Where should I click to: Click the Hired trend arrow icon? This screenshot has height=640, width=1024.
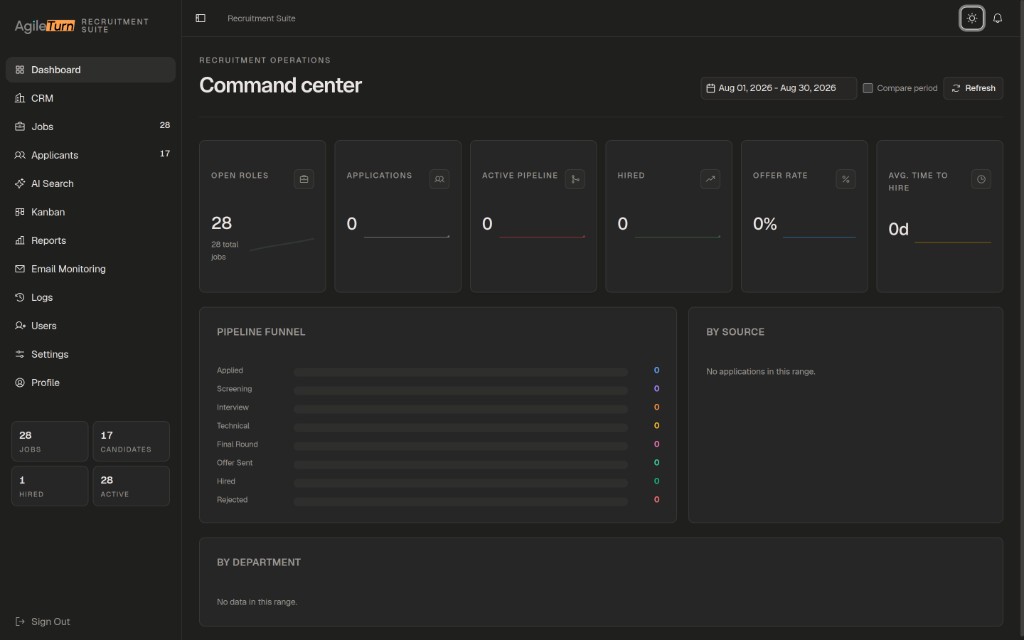pyautogui.click(x=710, y=179)
